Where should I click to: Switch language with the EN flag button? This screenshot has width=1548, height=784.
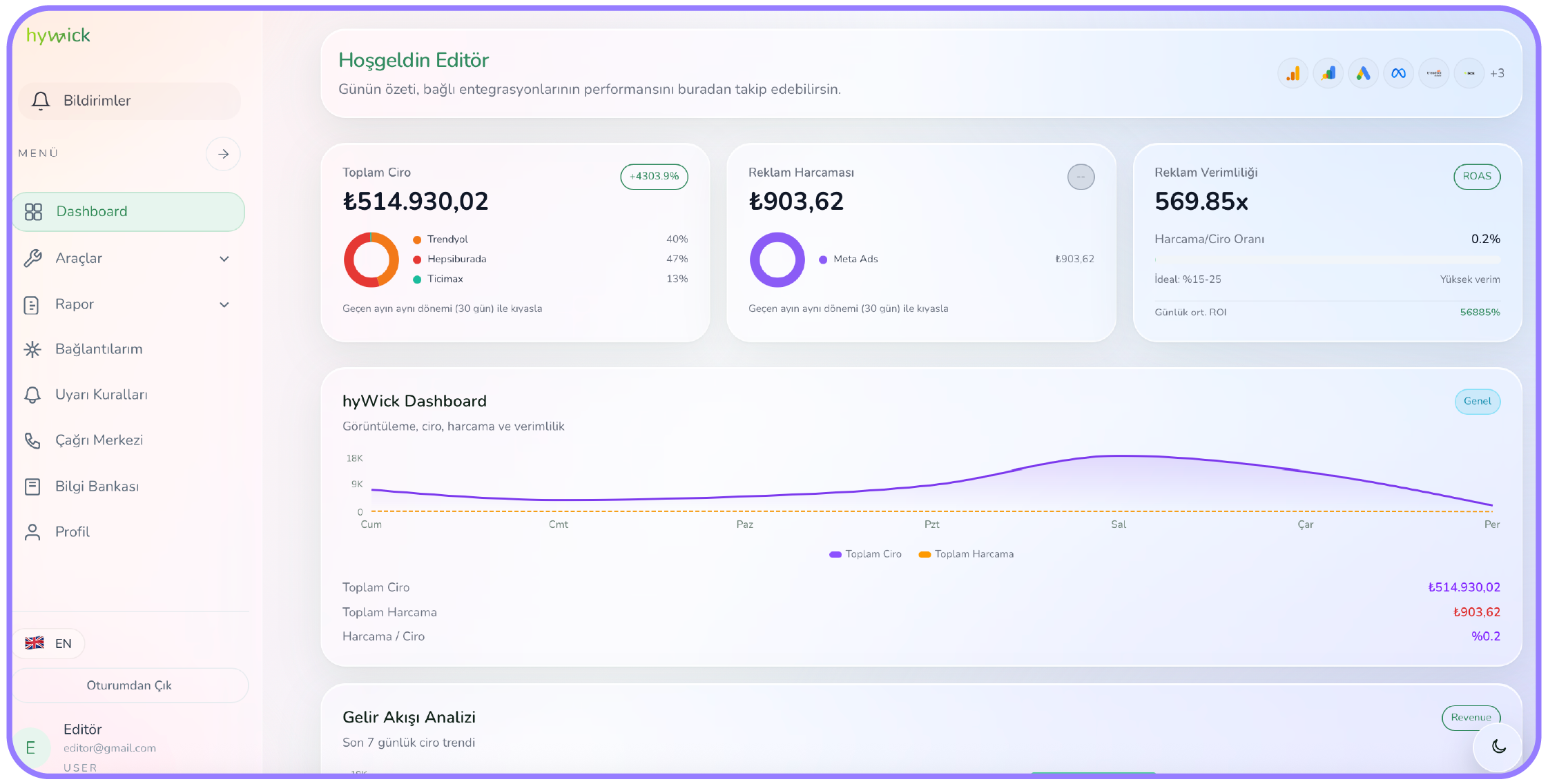(x=49, y=643)
